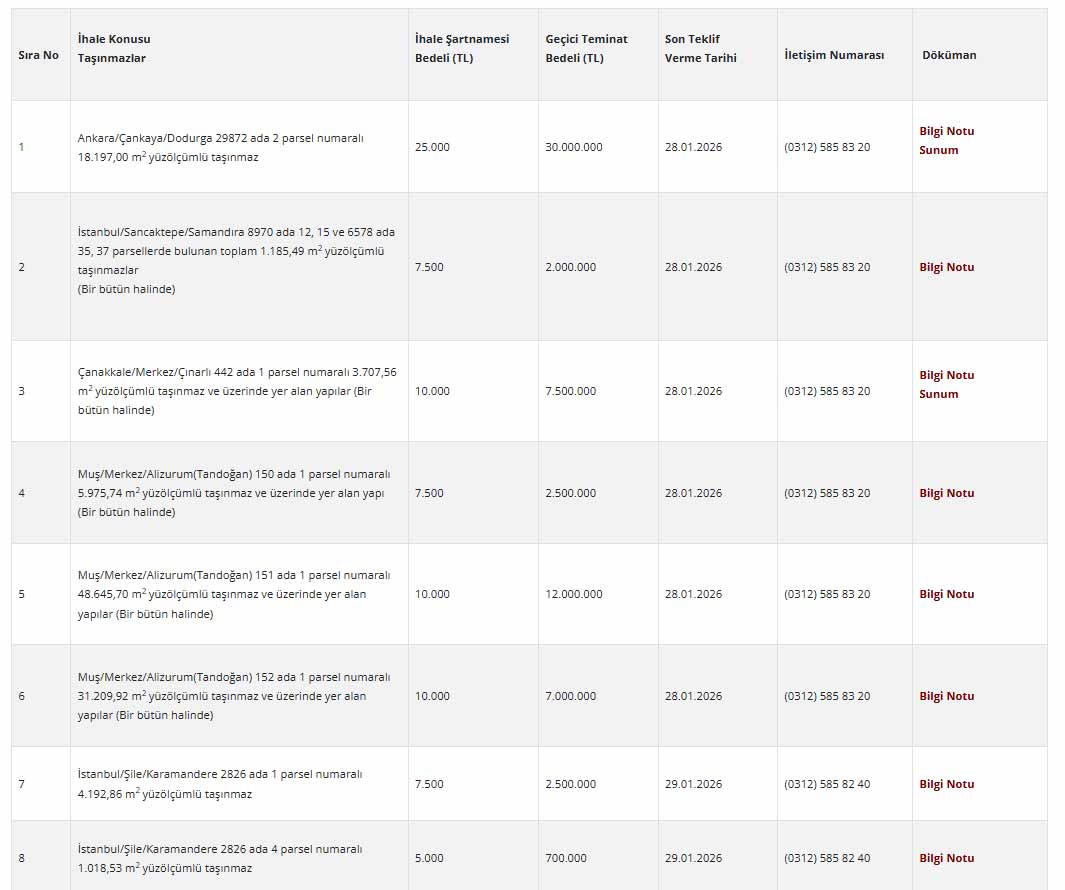Open Bilgi Notu for Çanakkale Çınarlı row
1065x890 pixels.
[x=946, y=375]
